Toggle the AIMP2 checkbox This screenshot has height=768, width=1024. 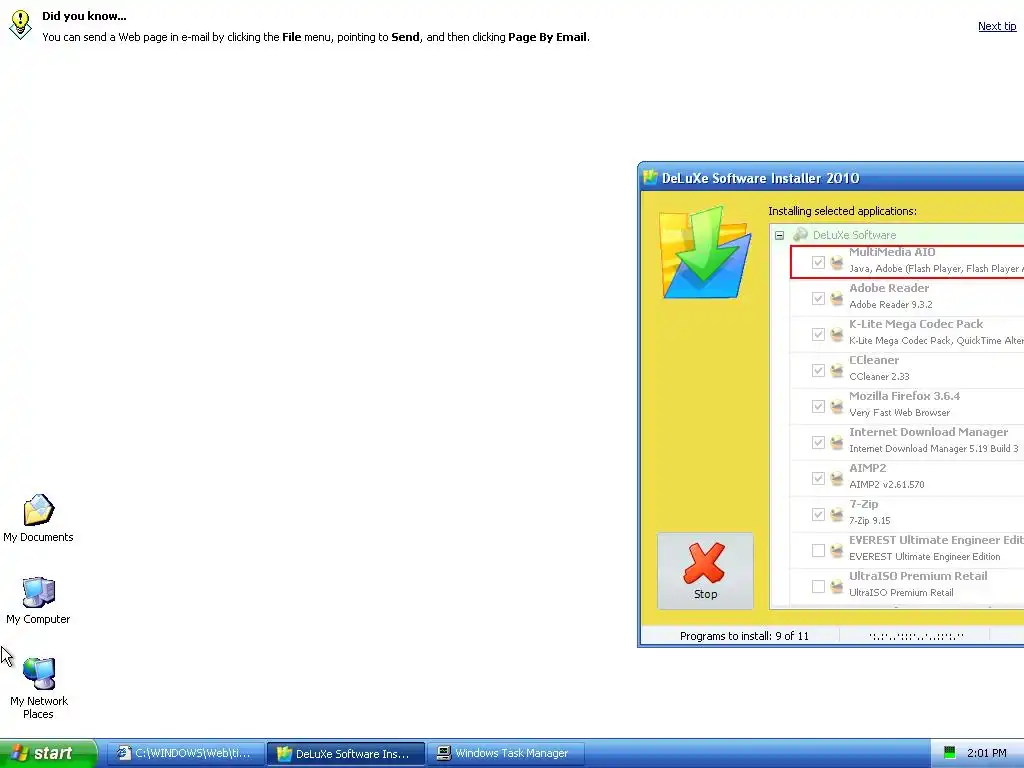pos(818,478)
